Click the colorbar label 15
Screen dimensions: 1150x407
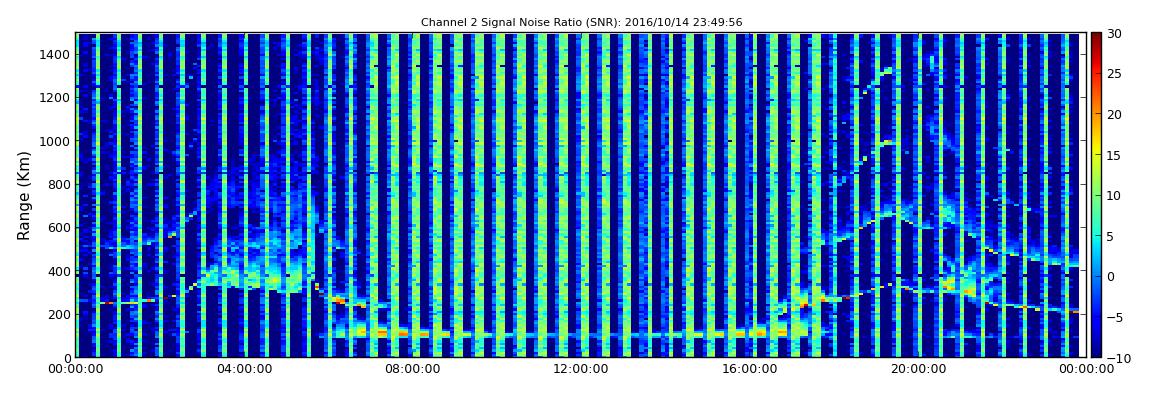tap(1115, 155)
